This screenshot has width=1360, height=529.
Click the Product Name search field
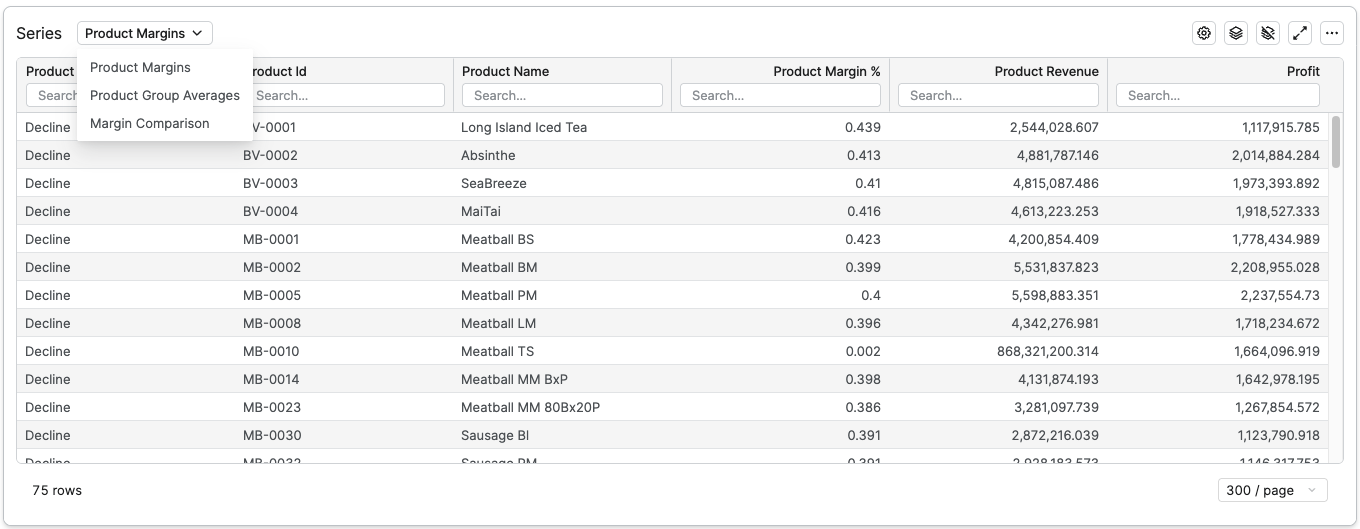(562, 95)
